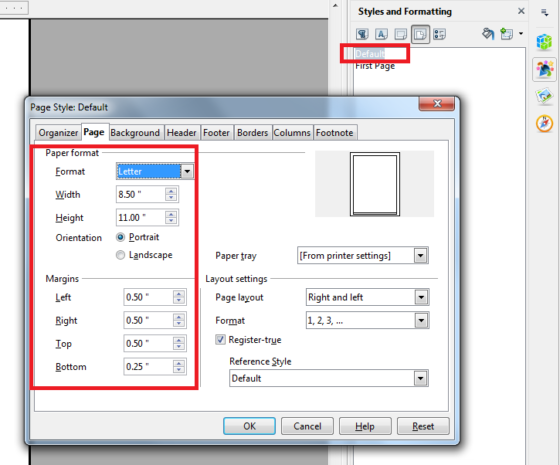Switch to the Header tab
The width and height of the screenshot is (560, 465).
[181, 132]
